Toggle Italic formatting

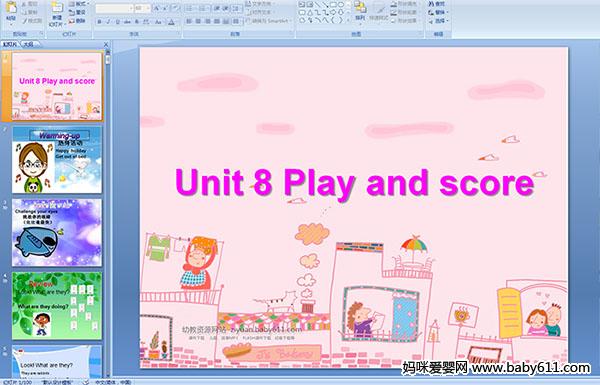(108, 22)
